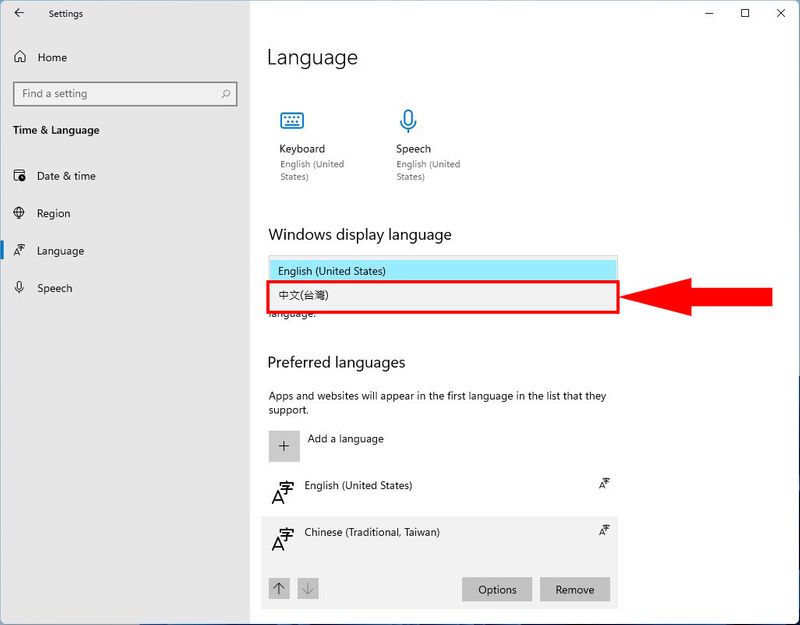Click the Date & time calendar icon
Viewport: 800px width, 625px height.
pos(19,176)
